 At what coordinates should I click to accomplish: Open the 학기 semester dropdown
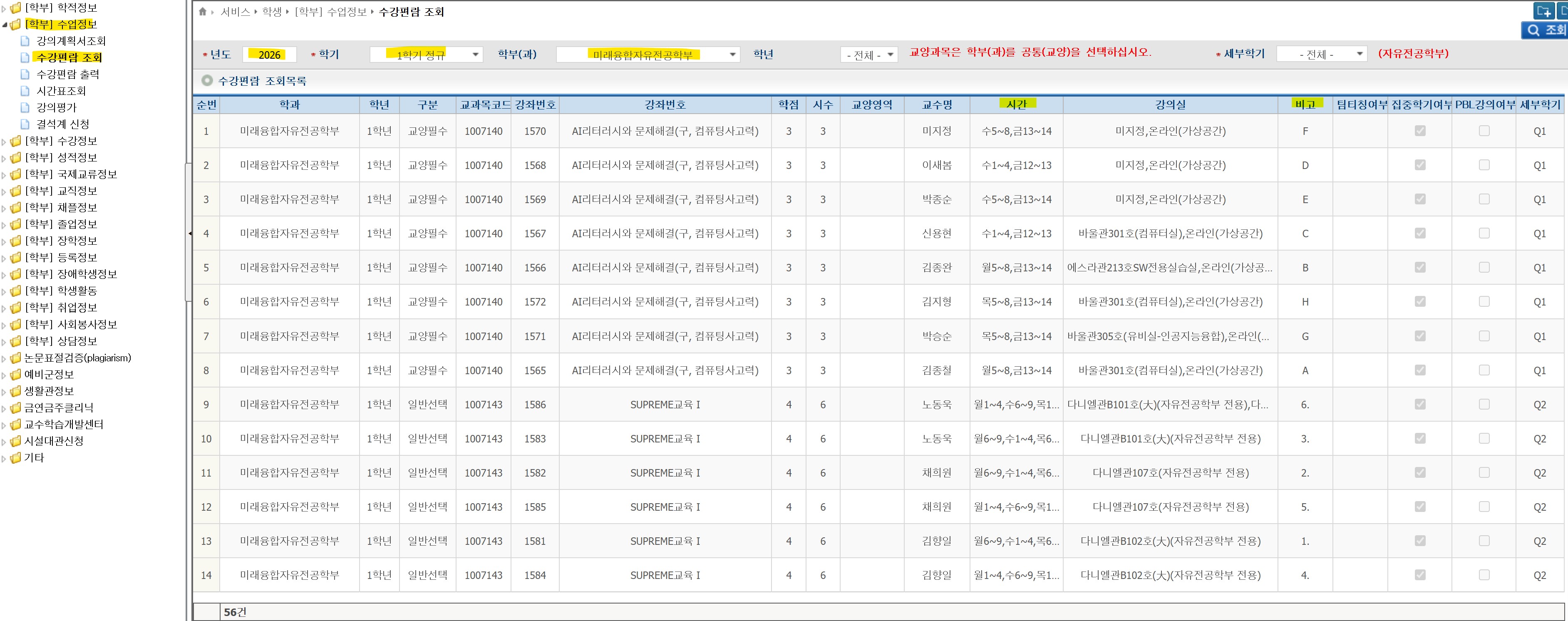point(426,55)
